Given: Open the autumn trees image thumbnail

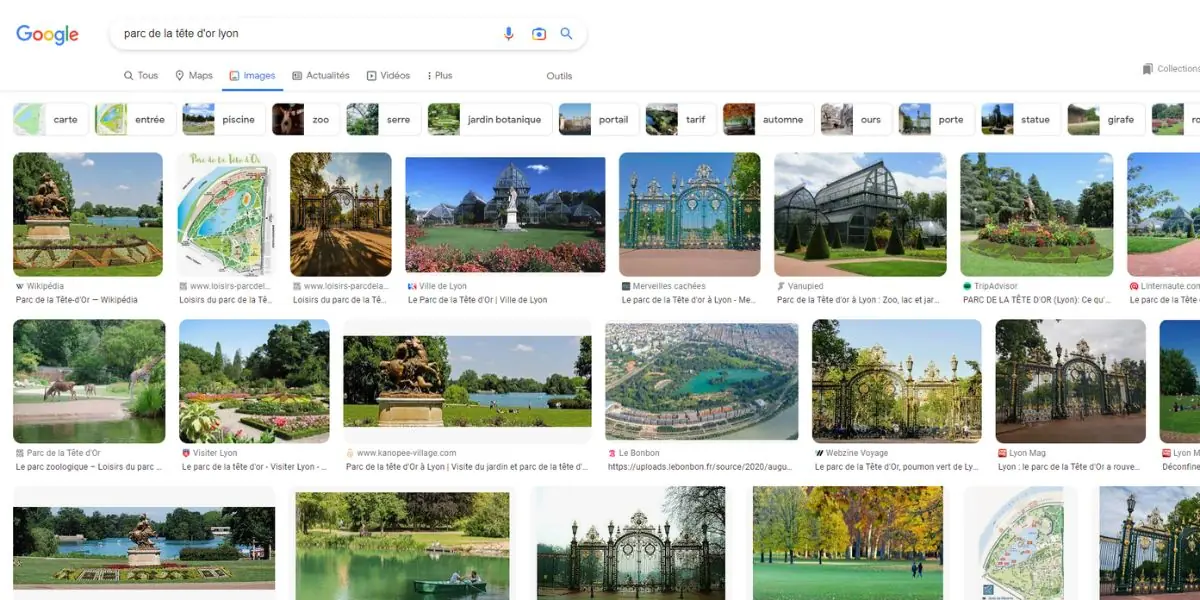Looking at the screenshot, I should click(x=848, y=543).
